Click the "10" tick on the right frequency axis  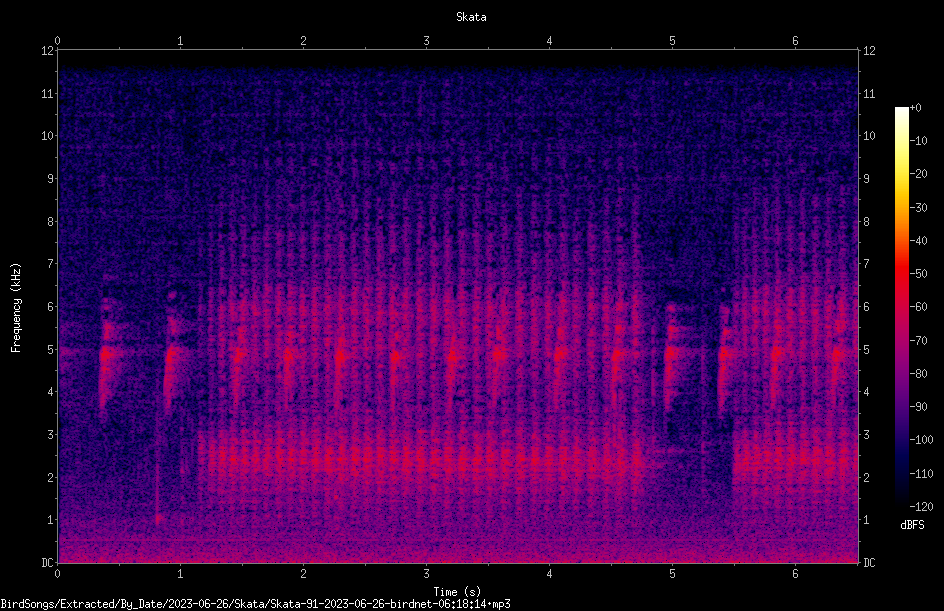(869, 136)
